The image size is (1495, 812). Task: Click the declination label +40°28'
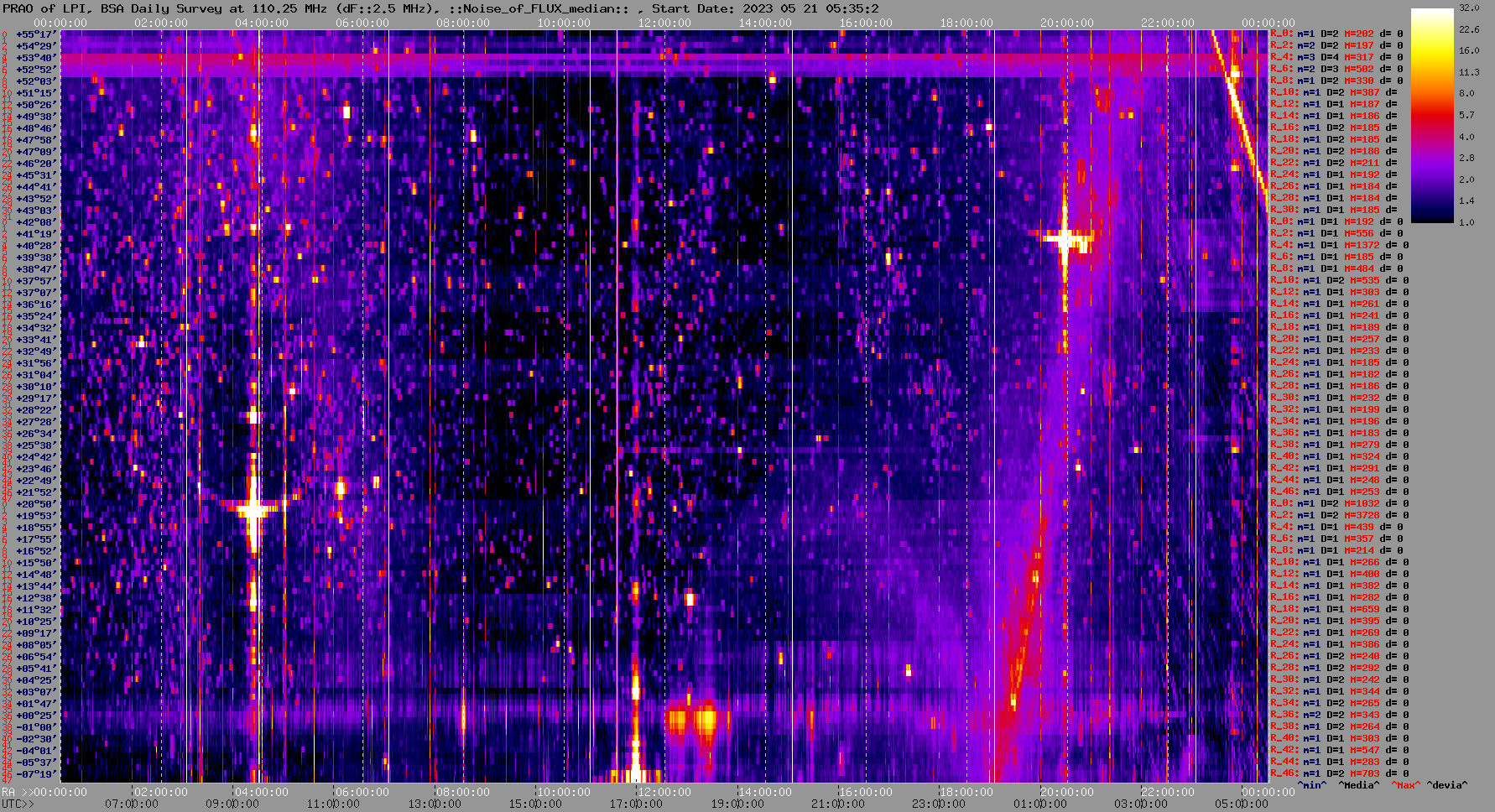(x=36, y=245)
